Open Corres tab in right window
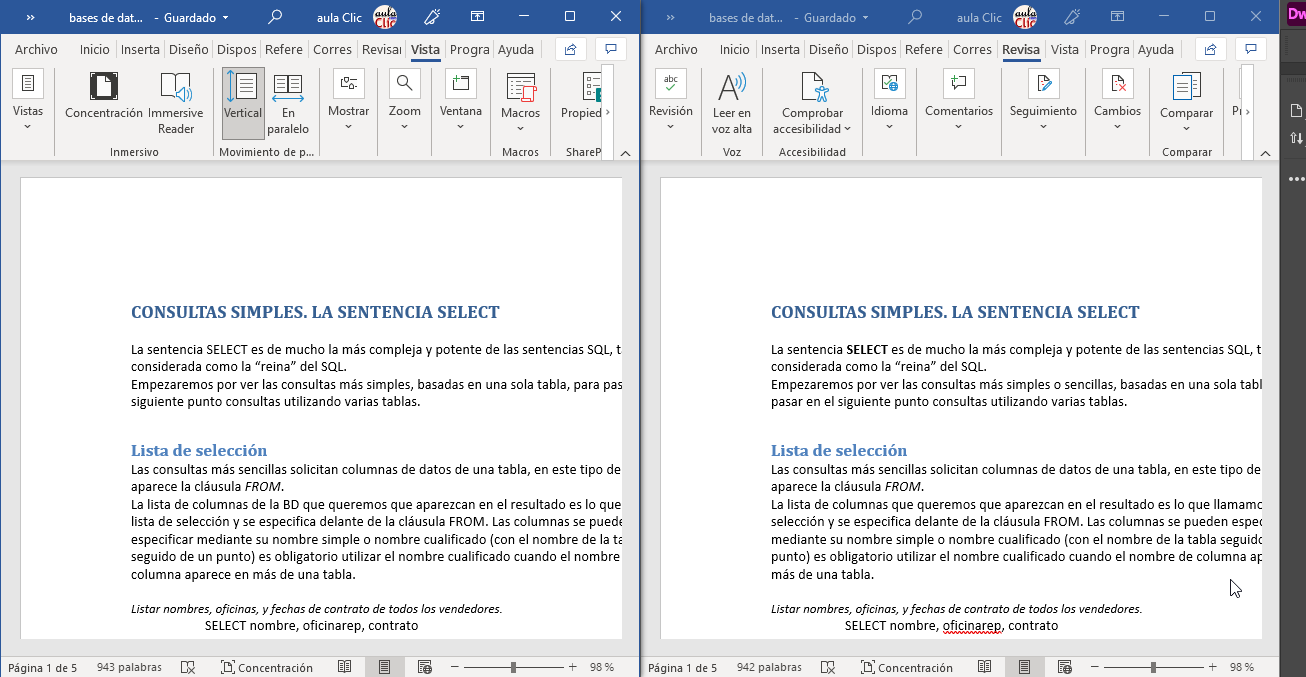 972,49
